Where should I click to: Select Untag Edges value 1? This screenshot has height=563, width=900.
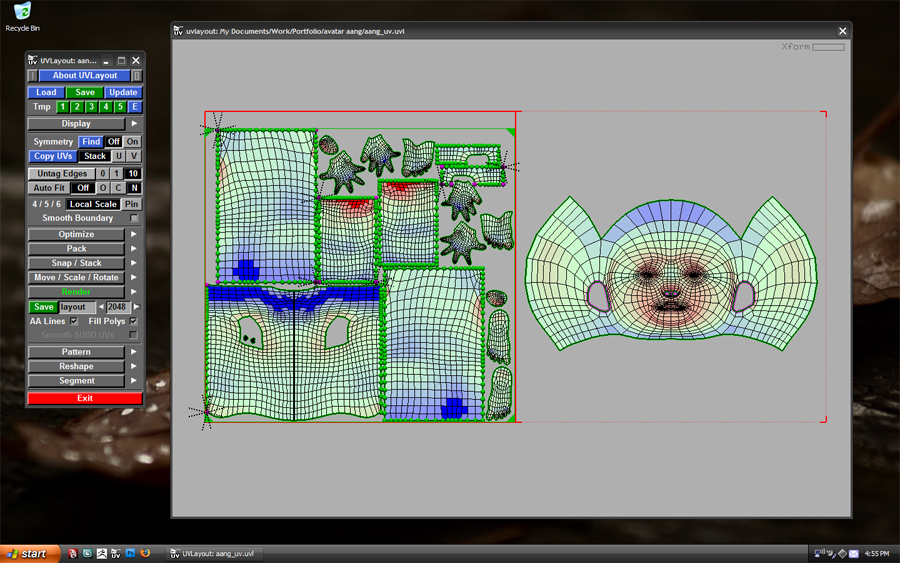[117, 173]
